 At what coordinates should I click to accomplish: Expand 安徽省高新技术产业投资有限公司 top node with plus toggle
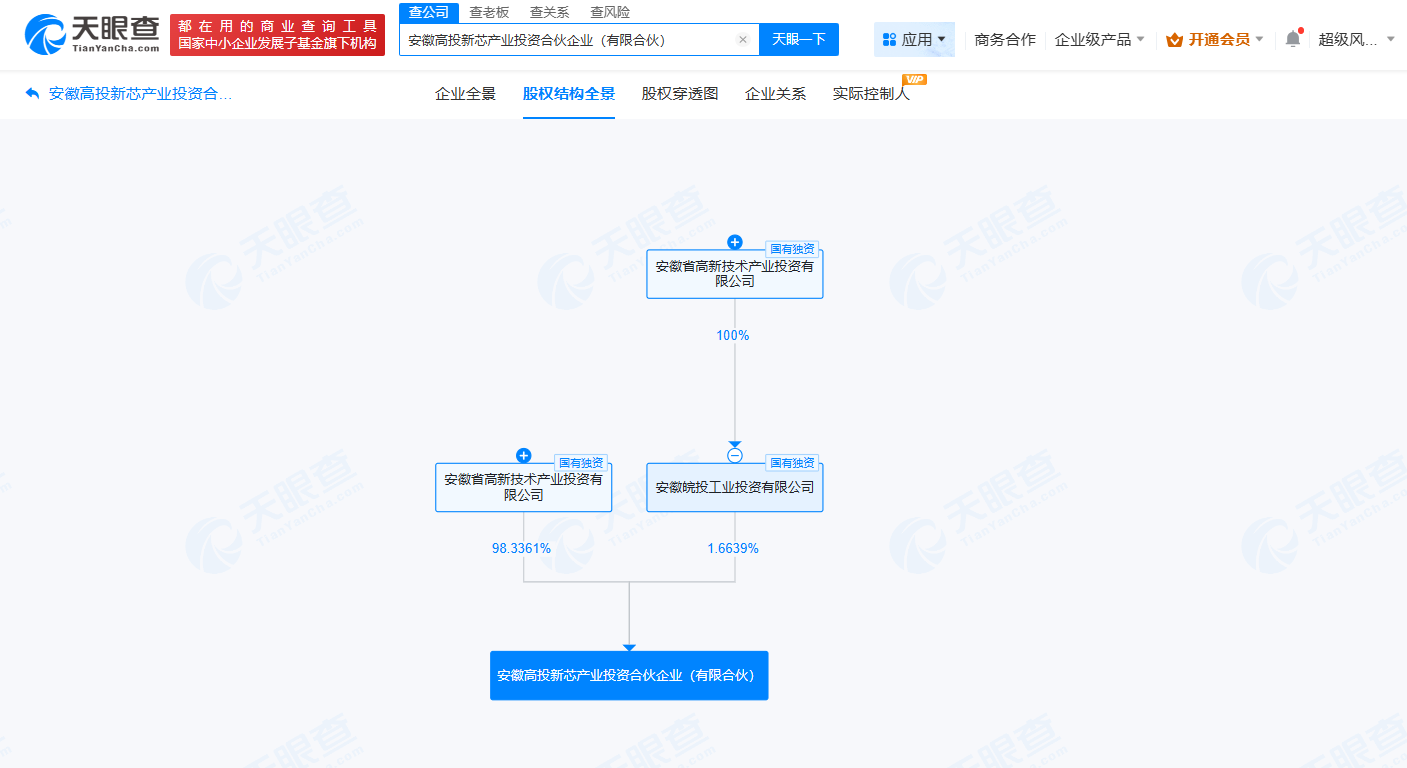(x=735, y=241)
